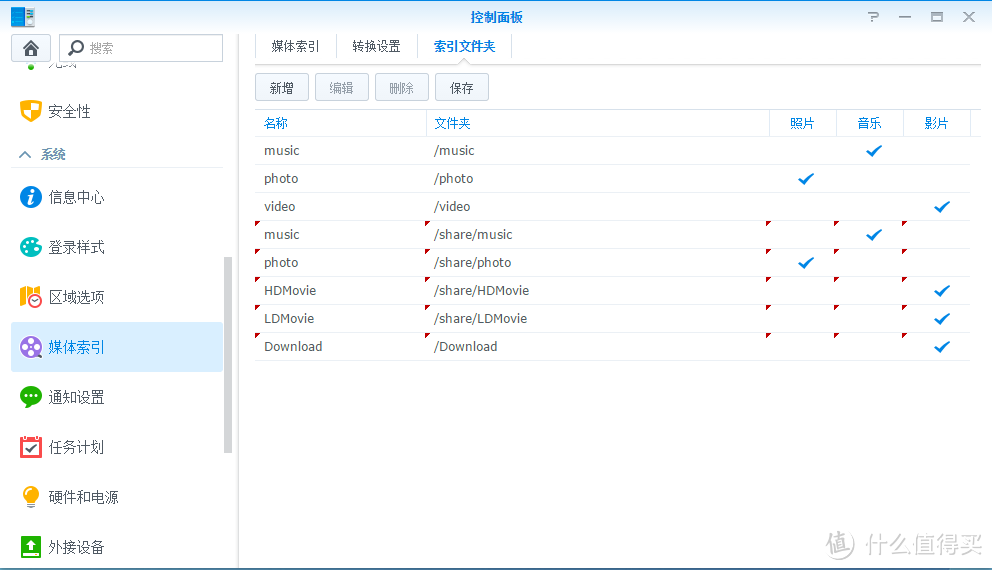The width and height of the screenshot is (992, 570).
Task: Select the Download name cell
Action: (x=340, y=347)
